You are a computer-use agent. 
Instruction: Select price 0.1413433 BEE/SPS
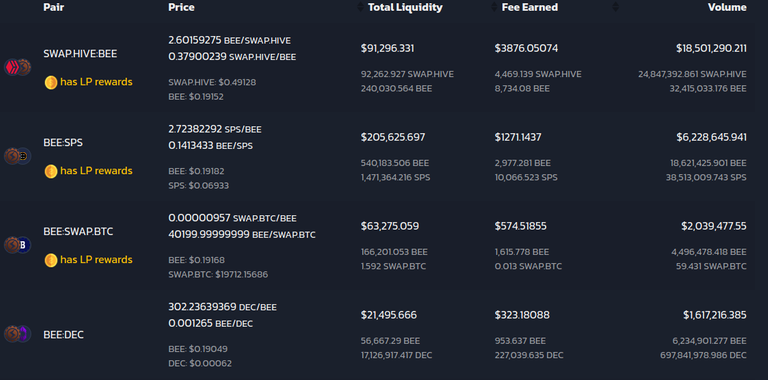pyautogui.click(x=211, y=146)
